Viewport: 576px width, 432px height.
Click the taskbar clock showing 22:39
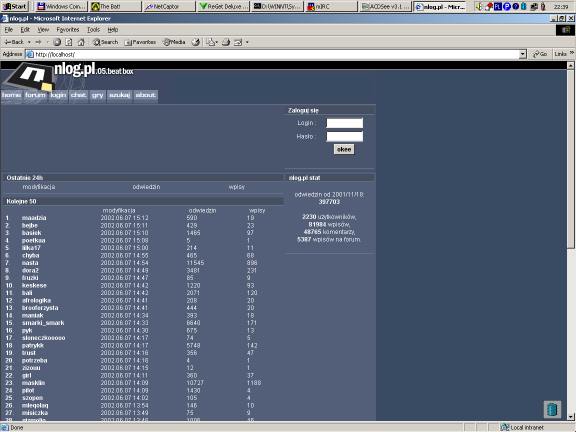coord(561,7)
